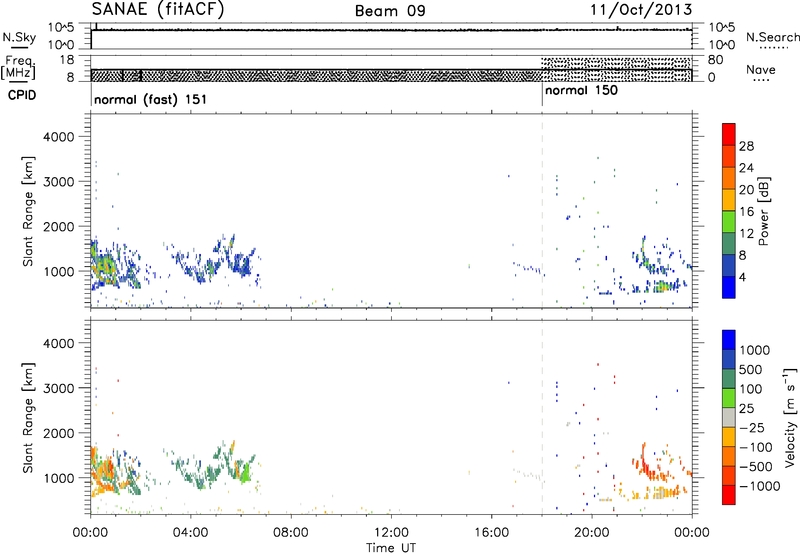
Task: Click the blue top segment of velocity colorbar
Action: [x=729, y=340]
